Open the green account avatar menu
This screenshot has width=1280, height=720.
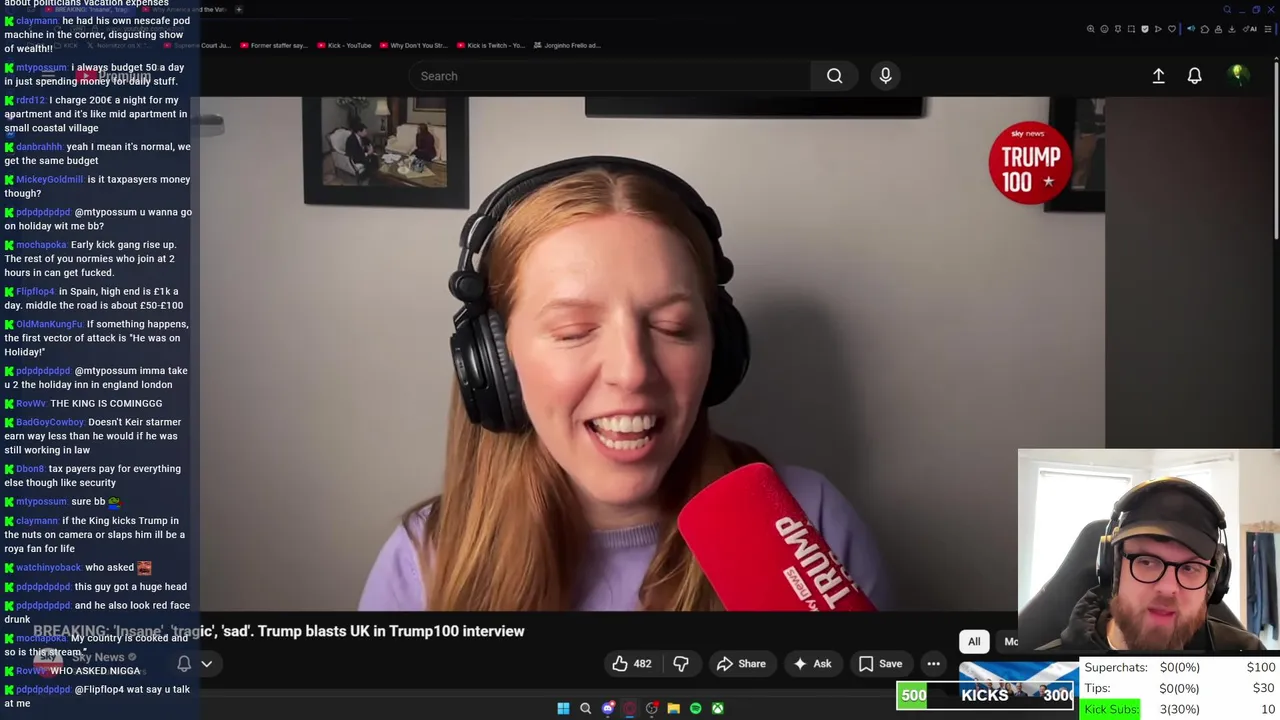point(1237,75)
